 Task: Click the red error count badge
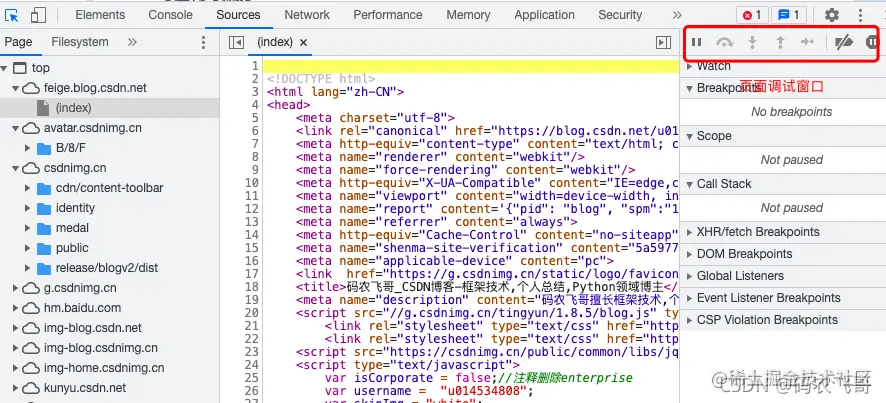tap(752, 15)
